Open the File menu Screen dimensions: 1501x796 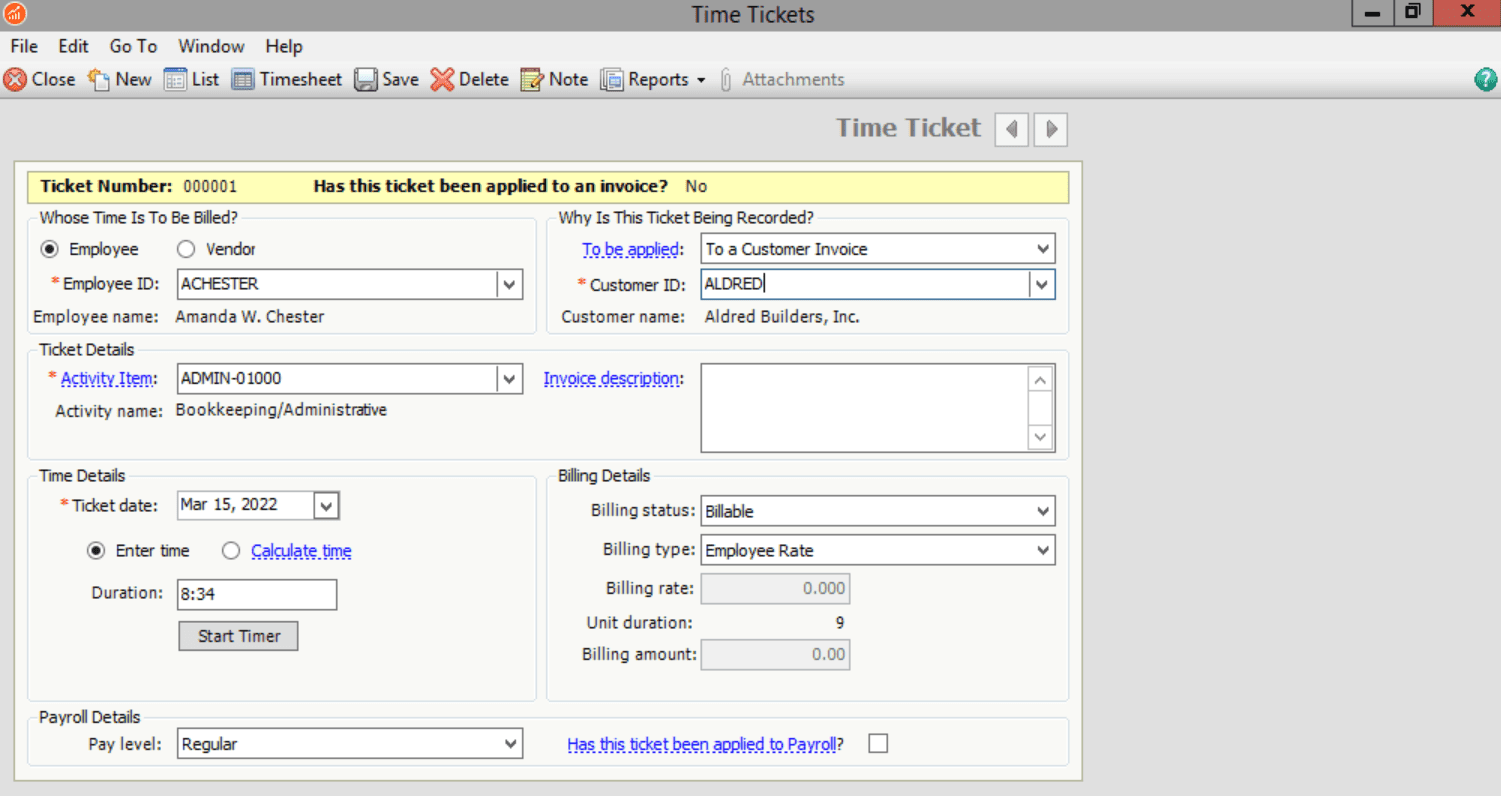(x=24, y=46)
